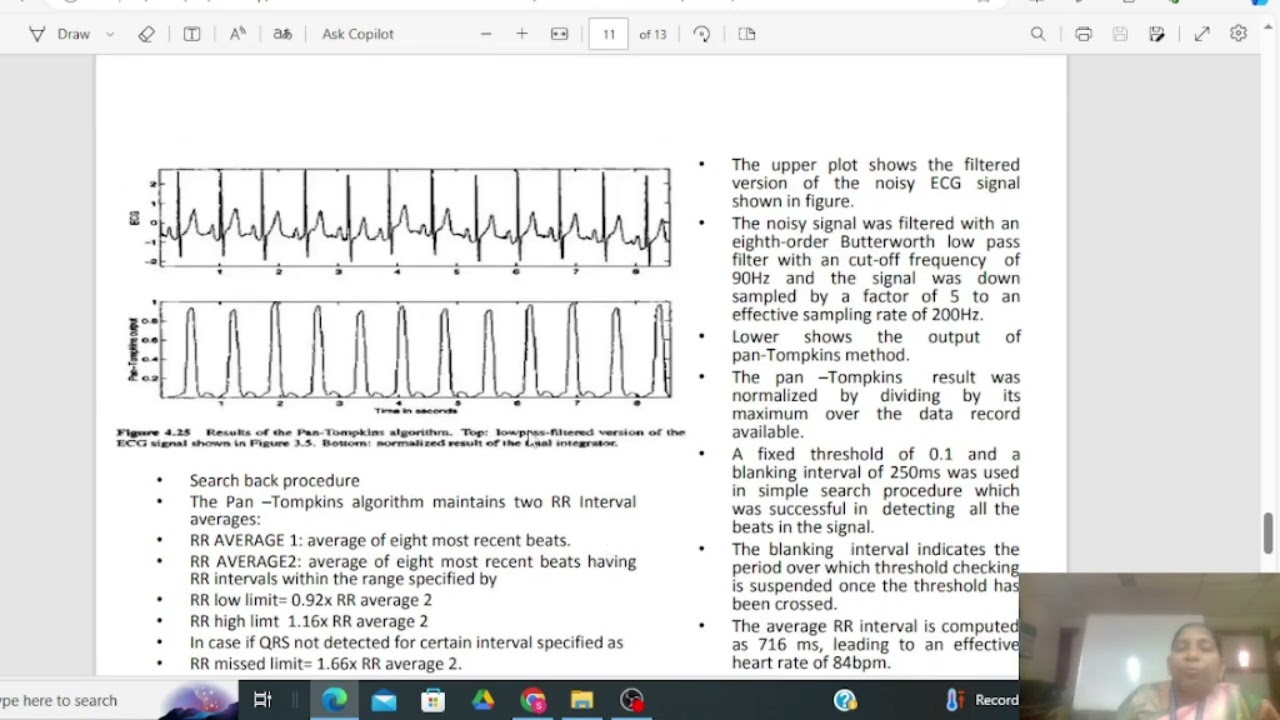Image resolution: width=1280 pixels, height=720 pixels.
Task: Open PDF settings gear icon
Action: pos(1238,34)
